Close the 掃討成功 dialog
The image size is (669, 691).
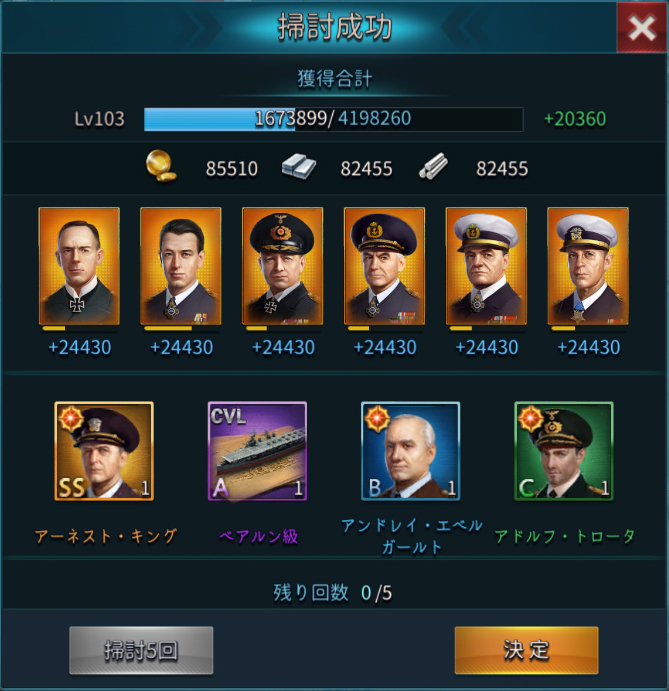(x=642, y=28)
